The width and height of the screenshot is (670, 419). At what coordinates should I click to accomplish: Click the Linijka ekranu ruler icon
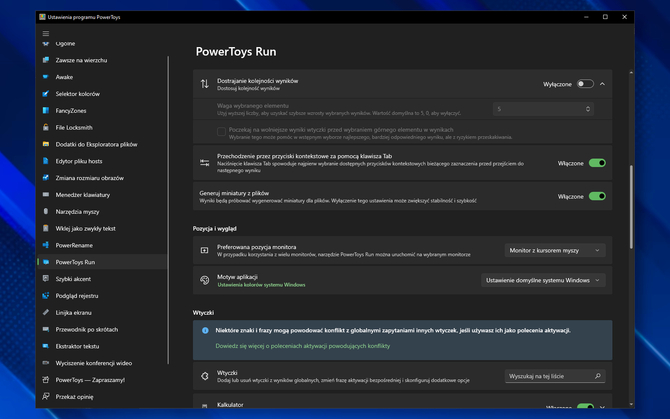point(46,313)
